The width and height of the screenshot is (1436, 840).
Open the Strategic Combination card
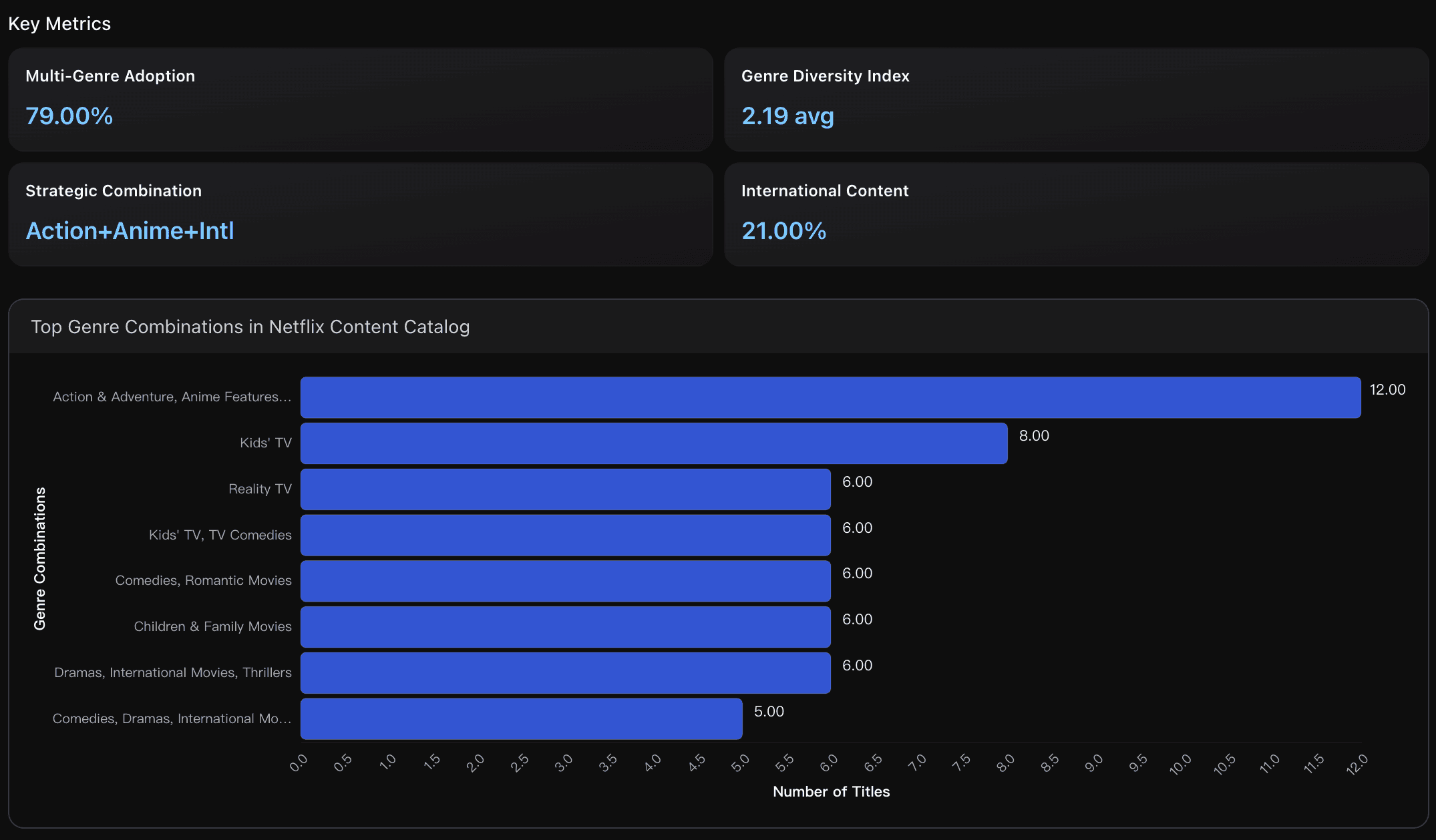[x=361, y=214]
